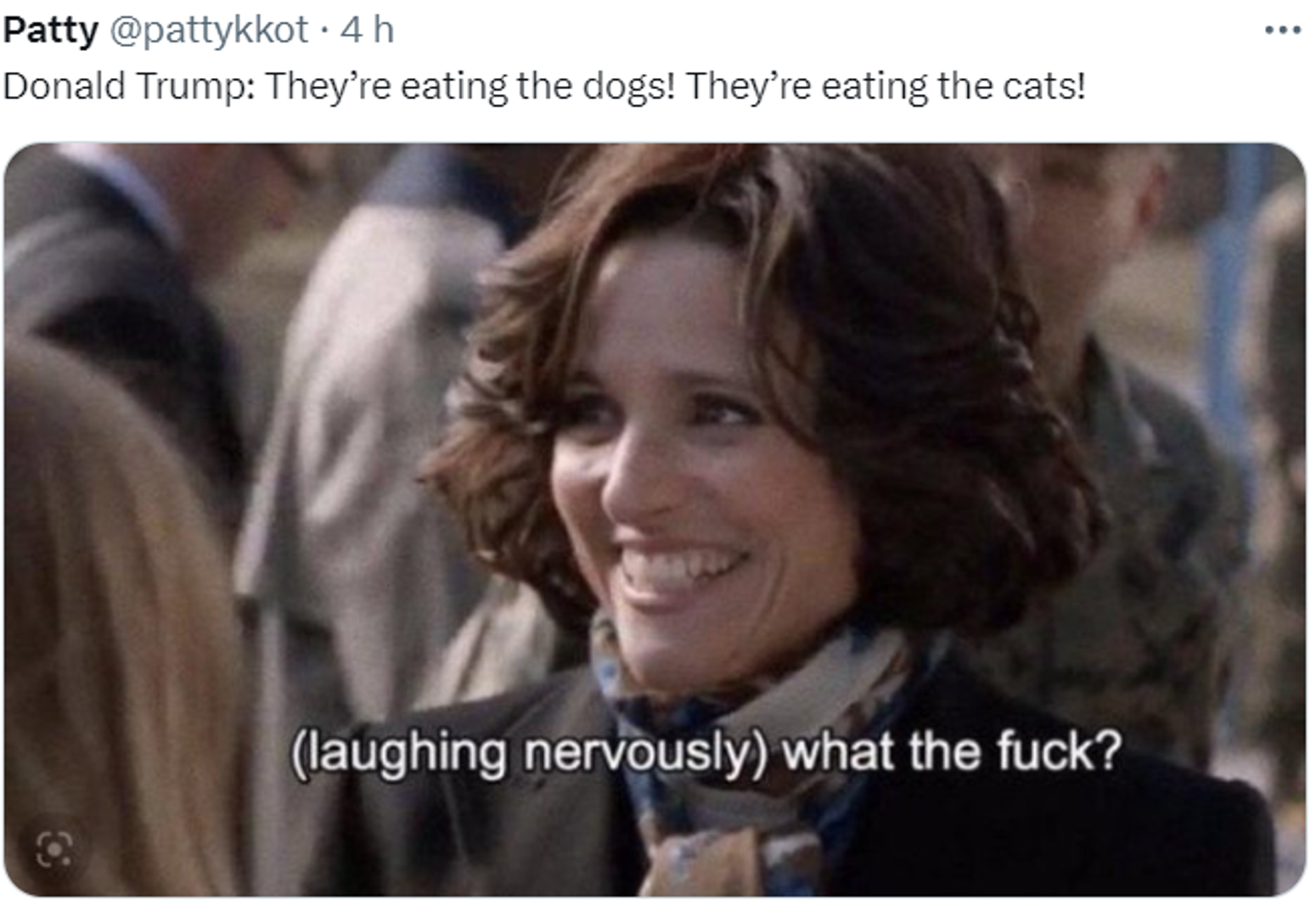Viewport: 1316px width, 917px height.
Task: Click the woman's black coat shoulder
Action: click(1061, 815)
